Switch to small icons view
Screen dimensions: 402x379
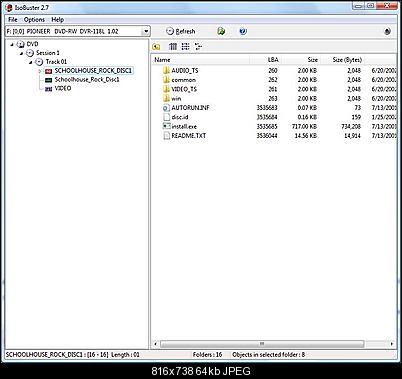click(x=185, y=46)
